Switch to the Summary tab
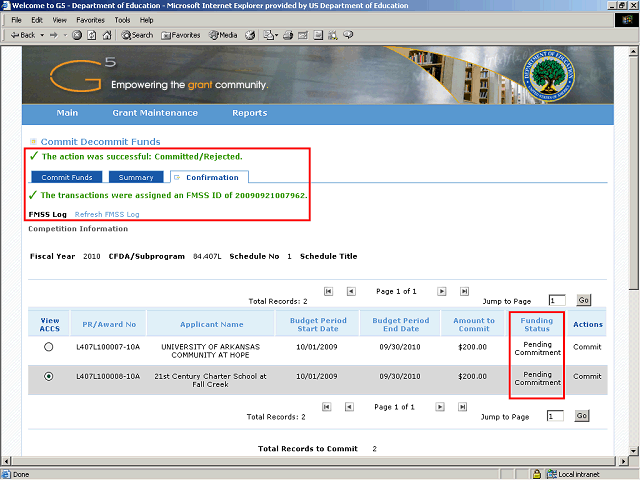 pyautogui.click(x=136, y=177)
